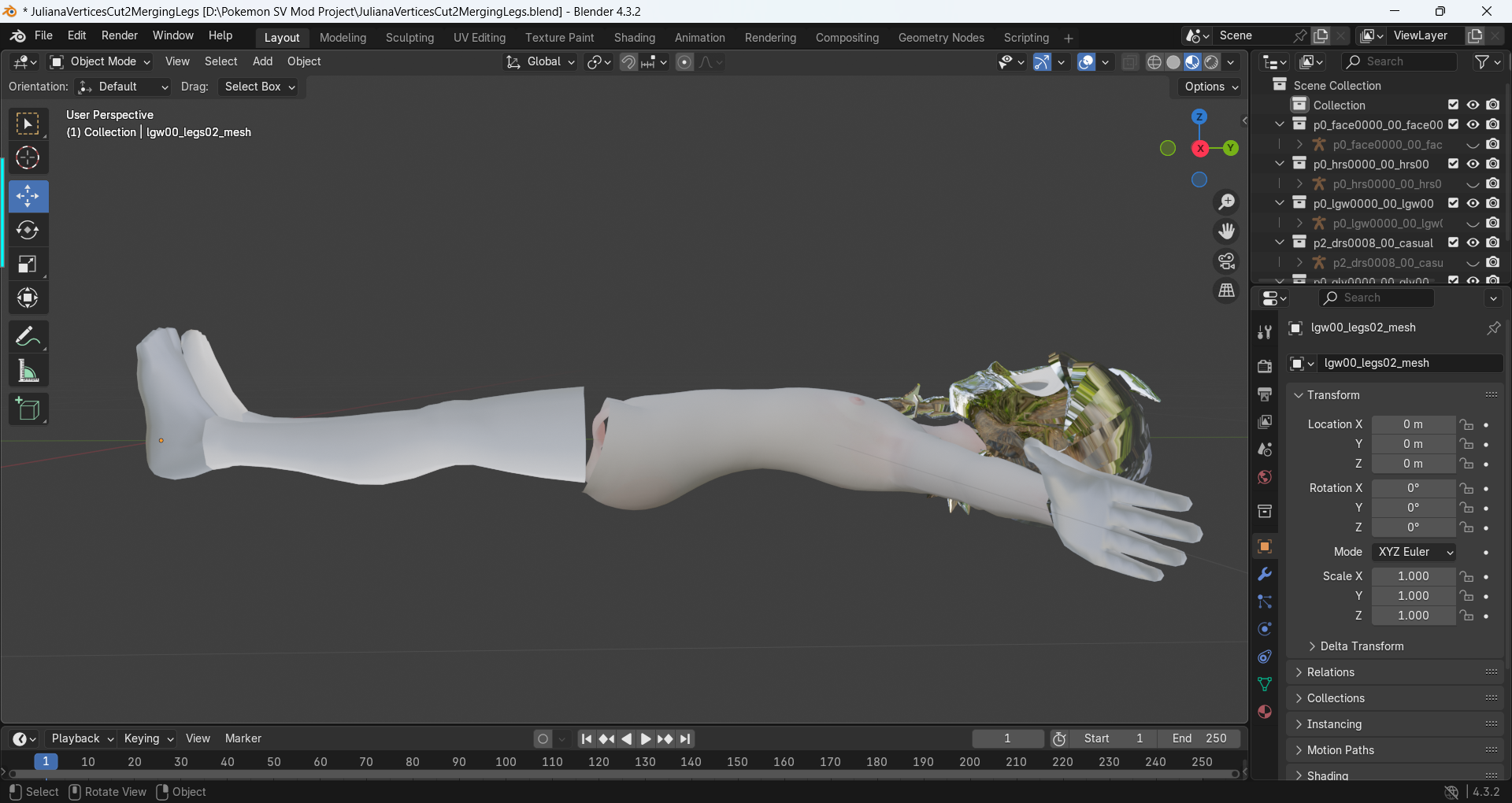
Task: Open the Output properties tab
Action: (1265, 394)
